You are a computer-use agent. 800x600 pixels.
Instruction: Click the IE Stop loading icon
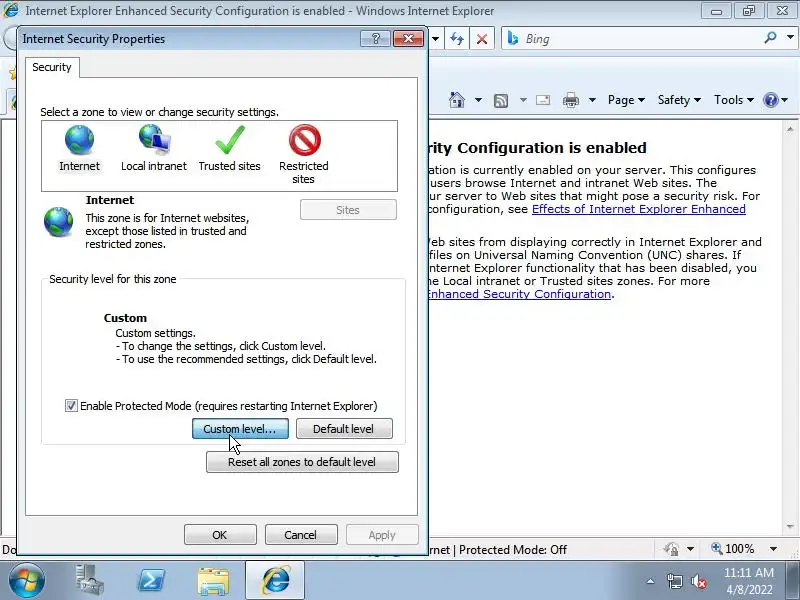pyautogui.click(x=482, y=39)
